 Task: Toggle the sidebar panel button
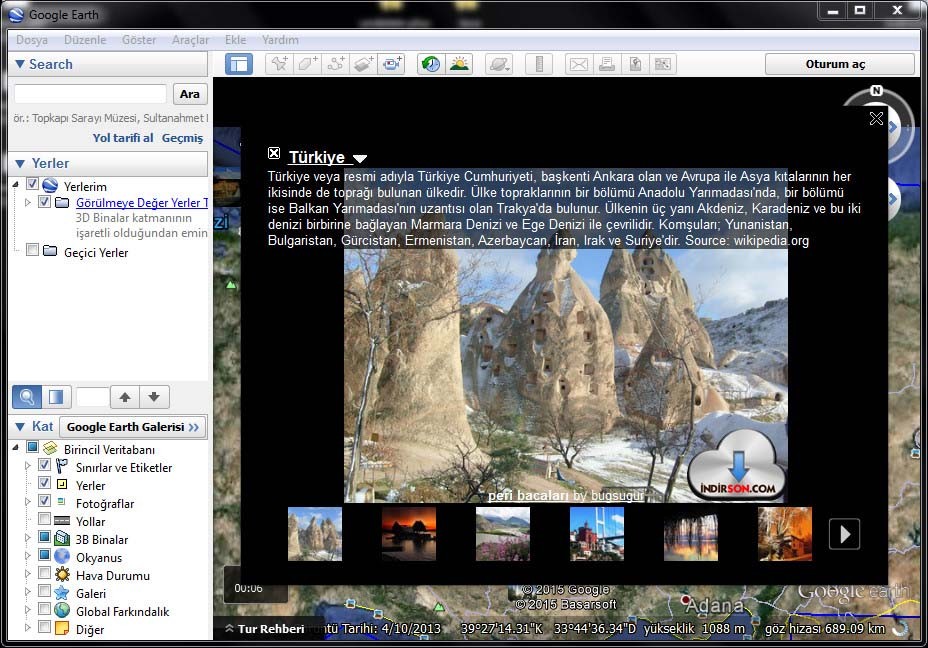[x=239, y=64]
